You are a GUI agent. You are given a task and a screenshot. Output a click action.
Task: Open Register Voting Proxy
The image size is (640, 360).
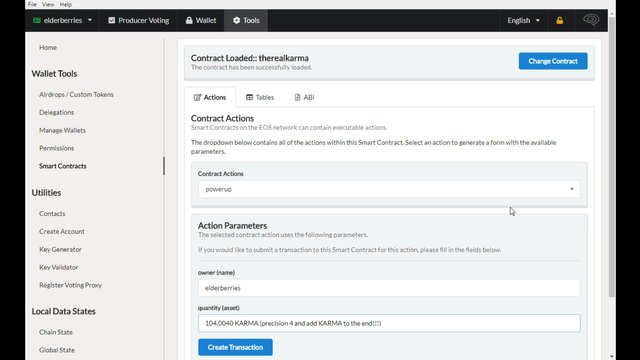70,285
